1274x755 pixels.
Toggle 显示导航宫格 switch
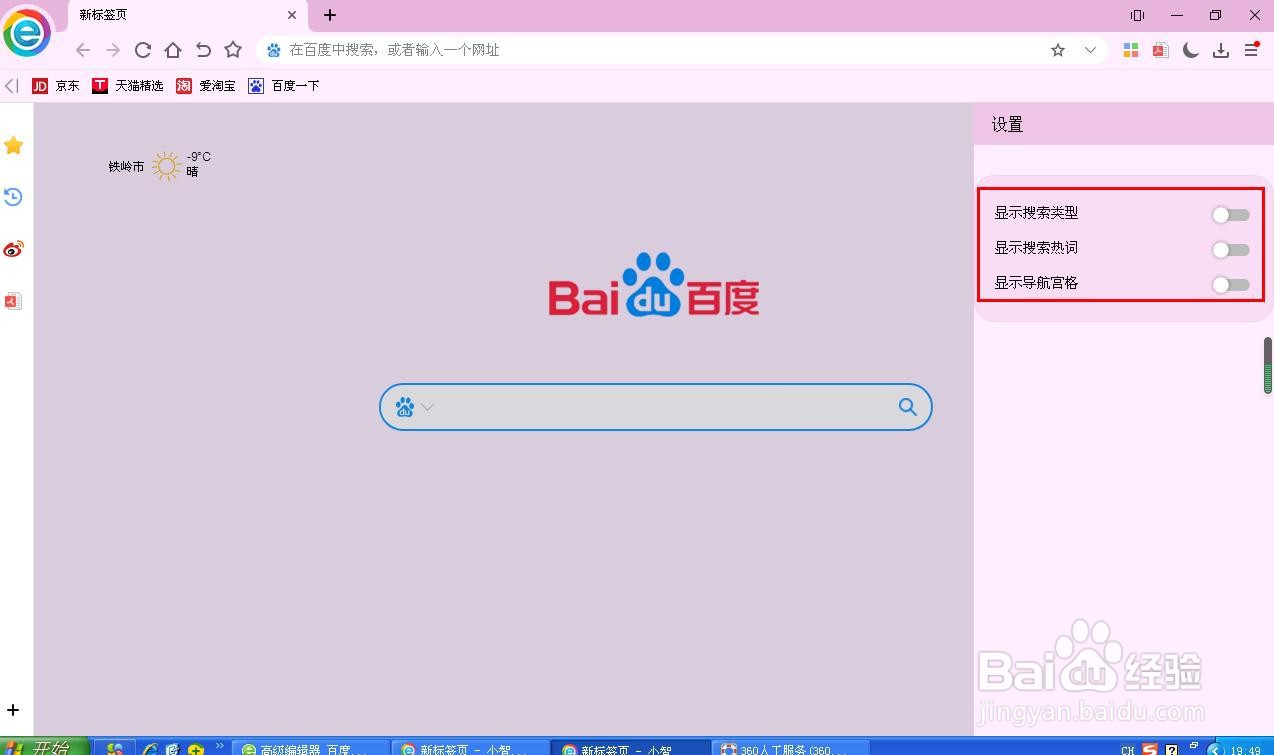tap(1230, 285)
